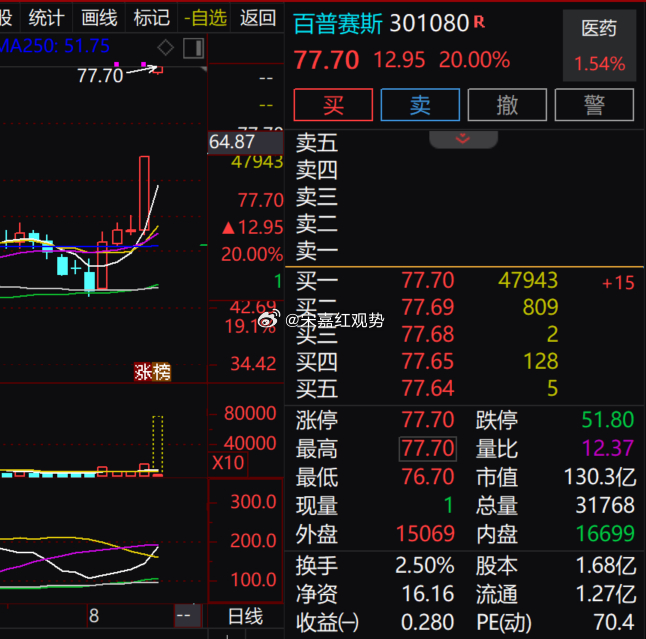Image resolution: width=646 pixels, height=639 pixels.
Task: Click the 日线 daily period selector
Action: [x=245, y=617]
